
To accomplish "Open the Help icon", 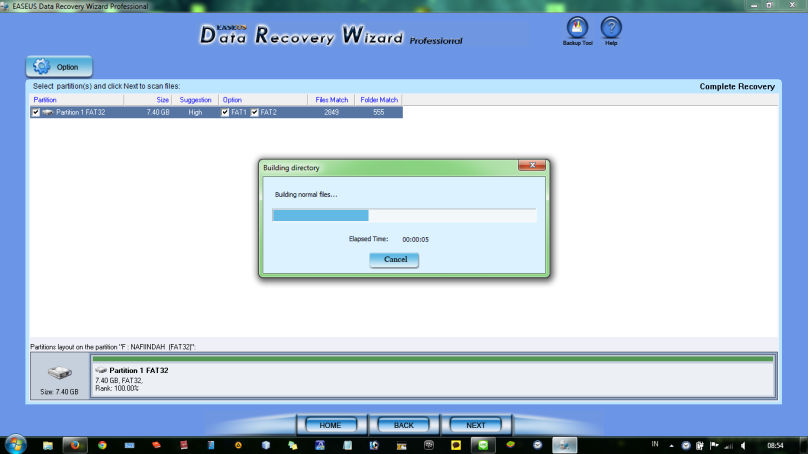I will pyautogui.click(x=611, y=31).
